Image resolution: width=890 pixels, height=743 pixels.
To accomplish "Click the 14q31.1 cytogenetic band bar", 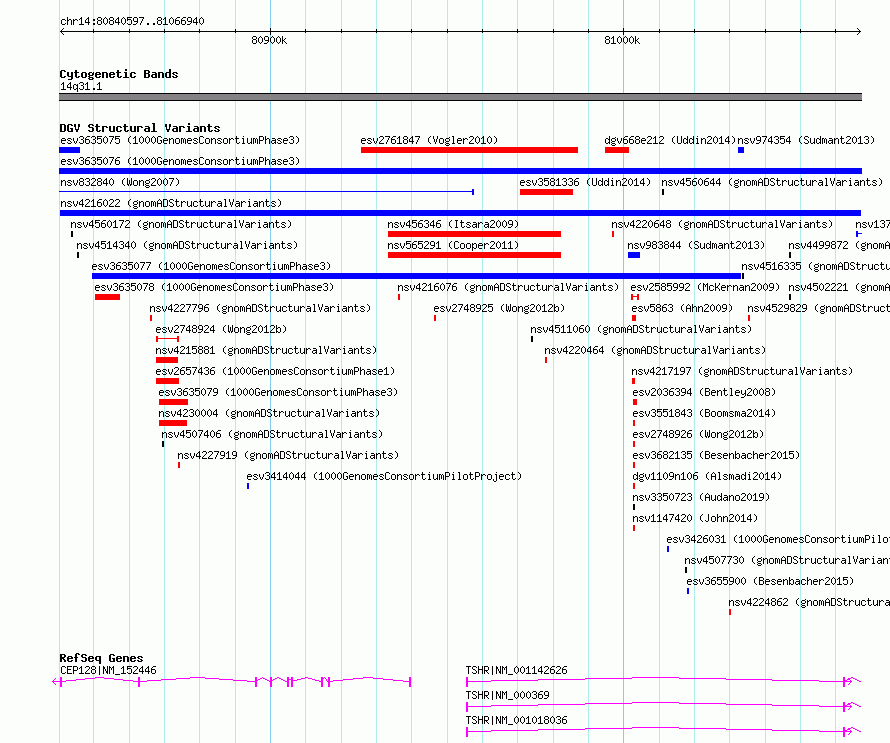I will click(460, 97).
